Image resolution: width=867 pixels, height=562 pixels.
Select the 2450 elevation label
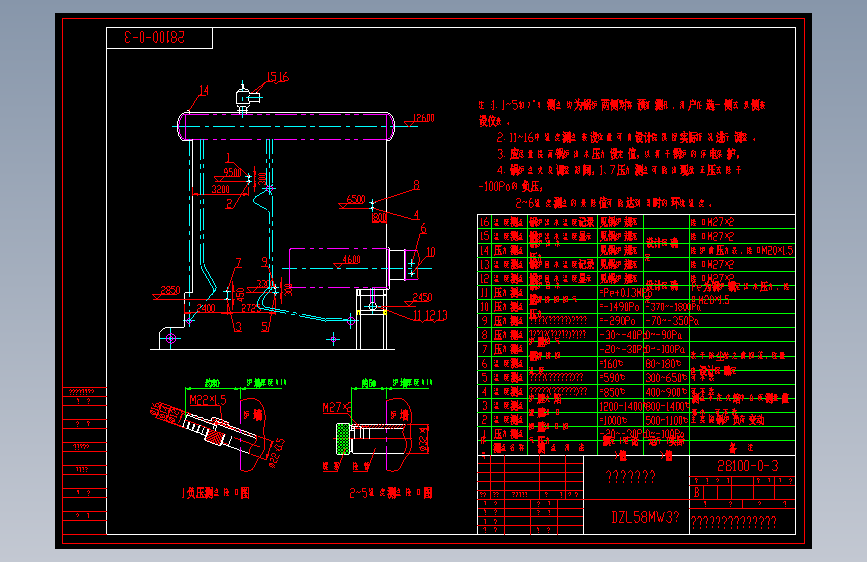422,297
